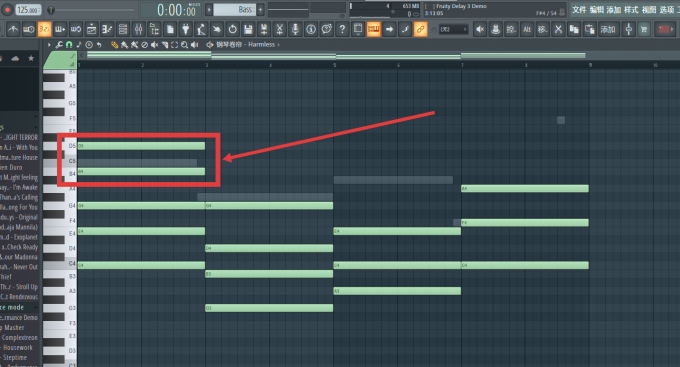Click the save project floppy icon
The height and width of the screenshot is (367, 680).
tap(248, 29)
